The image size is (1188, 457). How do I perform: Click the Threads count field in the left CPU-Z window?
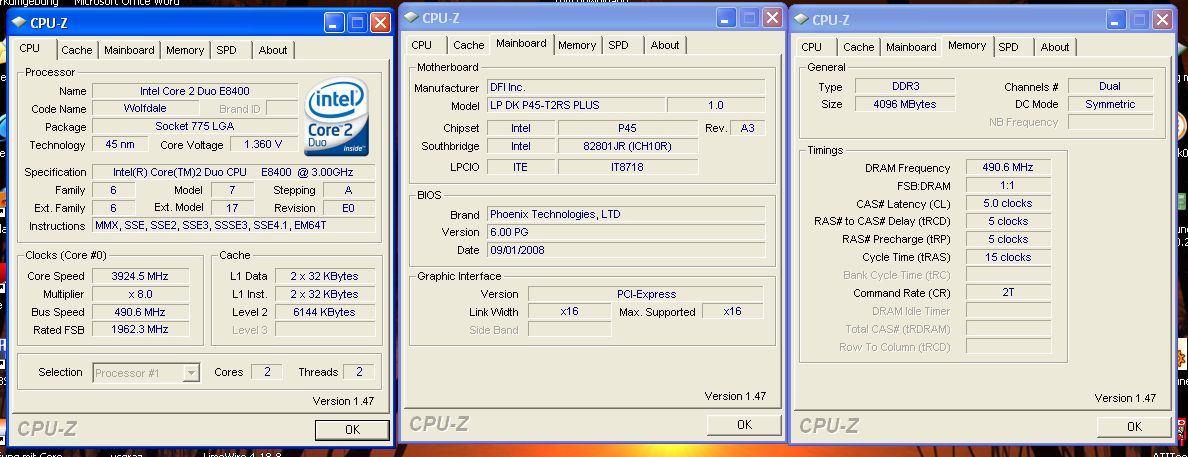click(359, 372)
